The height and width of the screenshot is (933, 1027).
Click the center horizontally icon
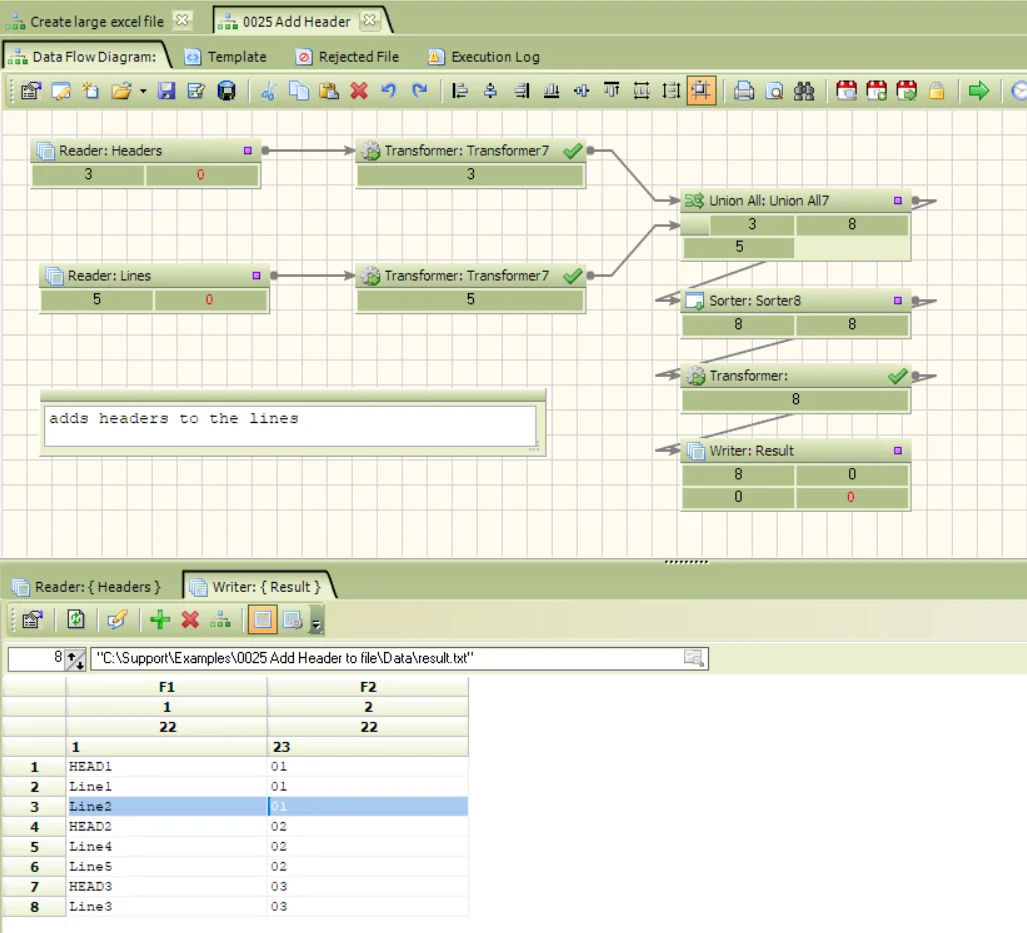[490, 90]
